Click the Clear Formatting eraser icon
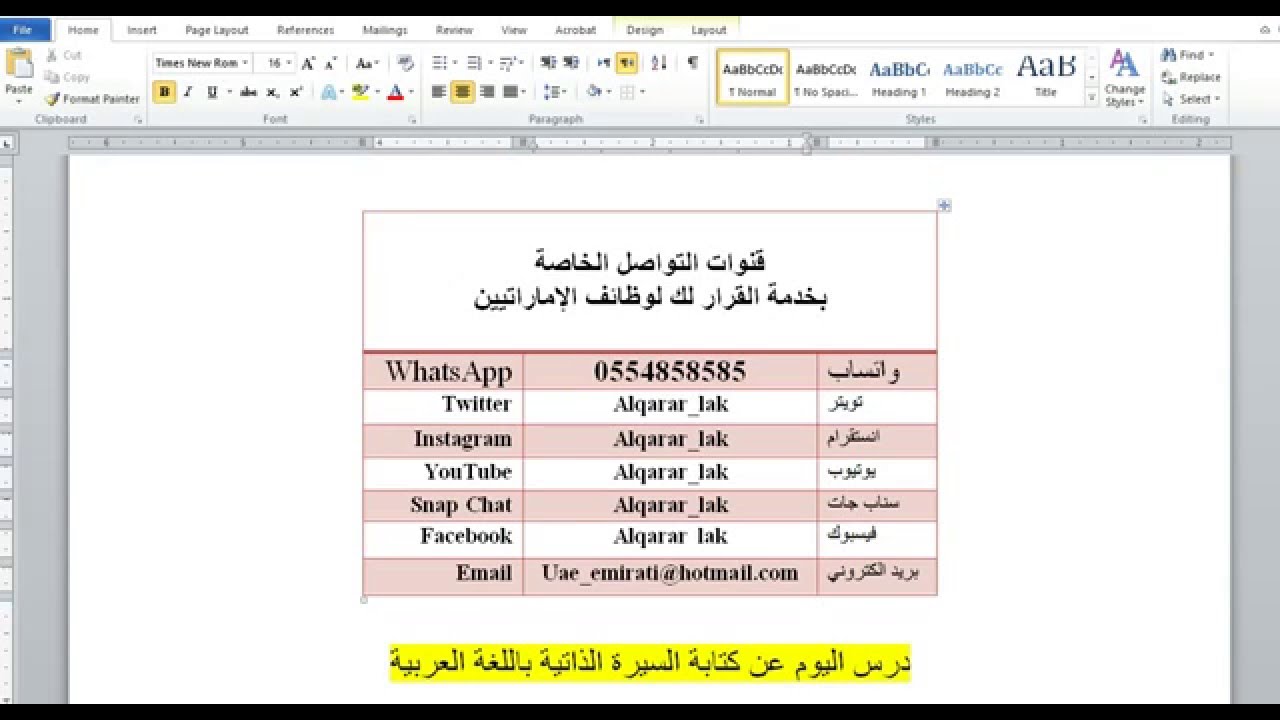The width and height of the screenshot is (1280, 720). 405,63
